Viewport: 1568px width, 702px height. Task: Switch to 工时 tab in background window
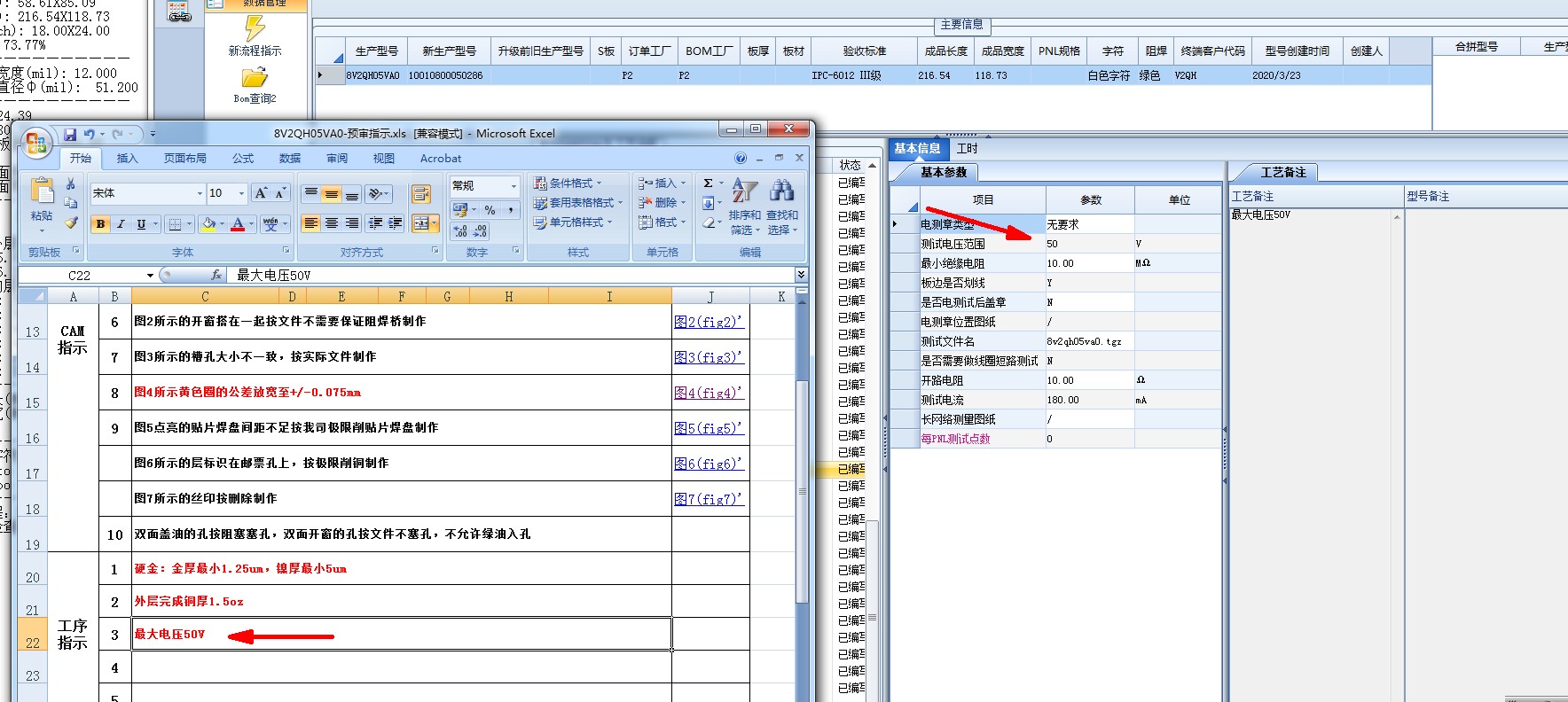[968, 149]
